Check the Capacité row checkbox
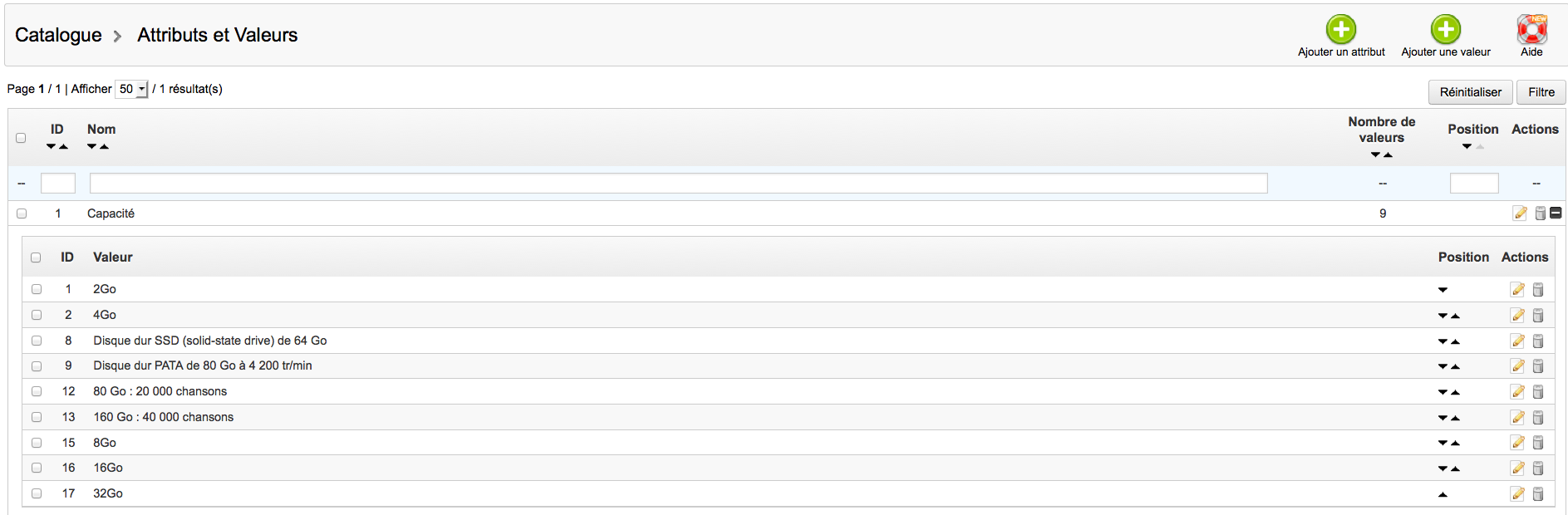 coord(22,213)
